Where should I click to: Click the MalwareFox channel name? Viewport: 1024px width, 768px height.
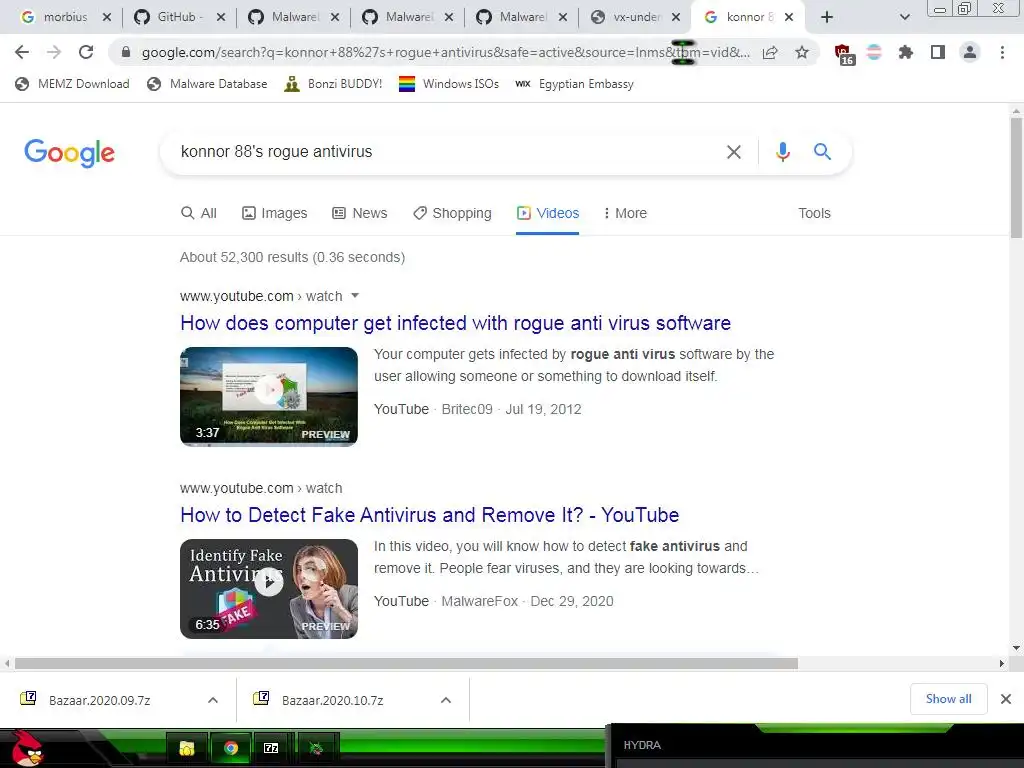[x=479, y=601]
